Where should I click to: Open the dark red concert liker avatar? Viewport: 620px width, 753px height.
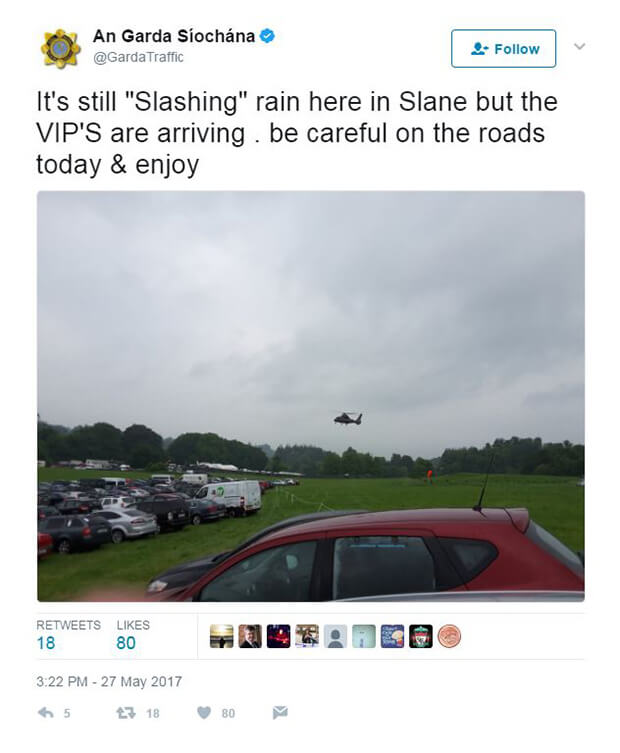[x=279, y=636]
